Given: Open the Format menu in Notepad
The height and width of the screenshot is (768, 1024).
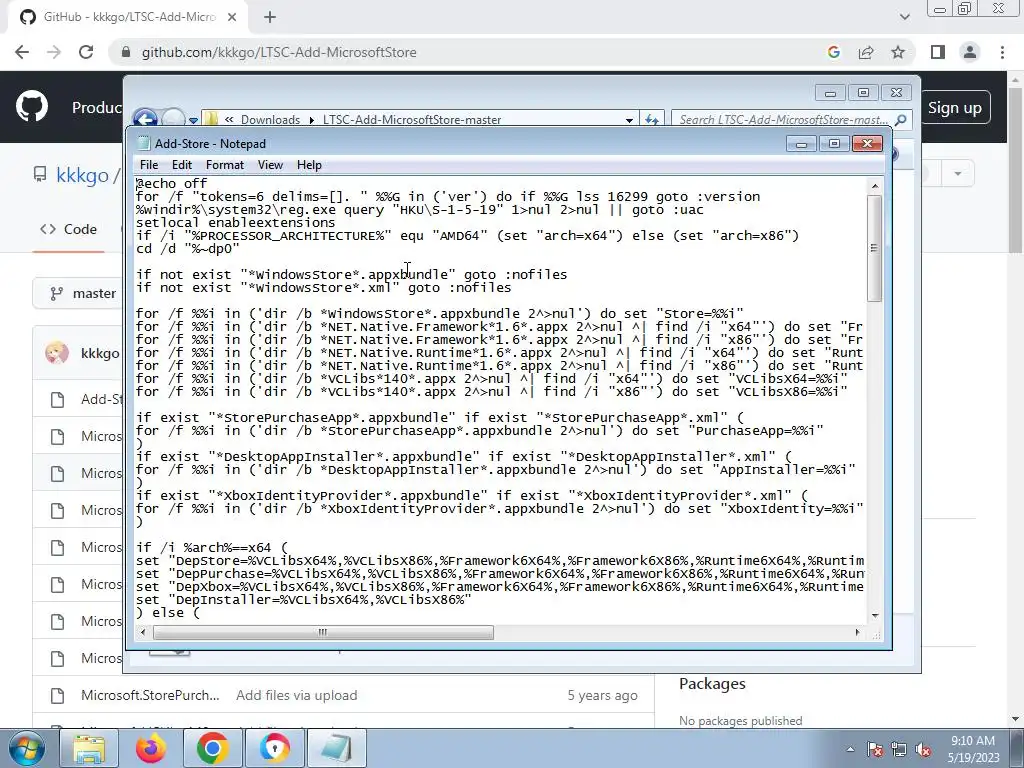Looking at the screenshot, I should (x=225, y=165).
